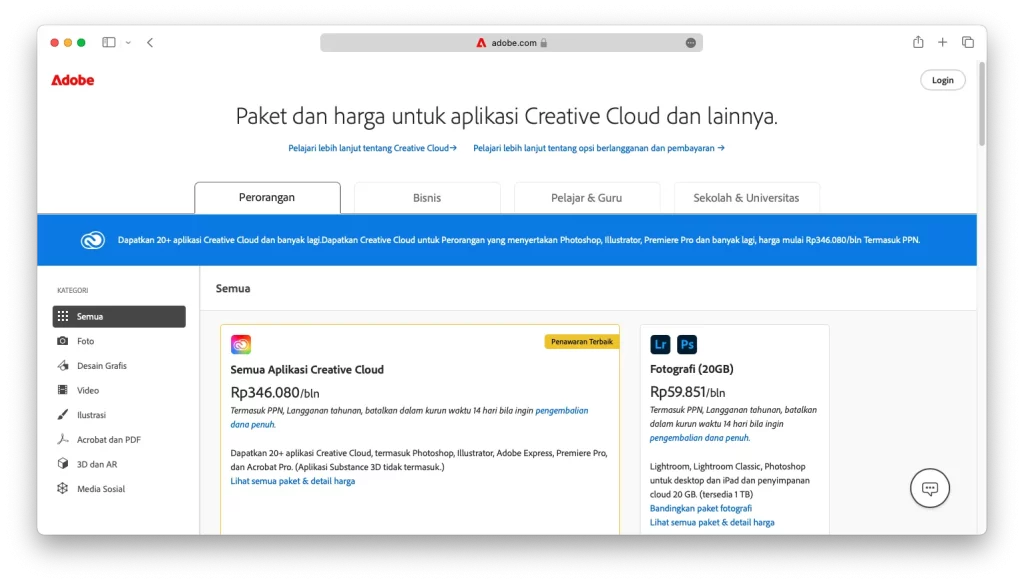The height and width of the screenshot is (584, 1024).
Task: Click the Rp346.080/bln price
Action: pyautogui.click(x=275, y=393)
